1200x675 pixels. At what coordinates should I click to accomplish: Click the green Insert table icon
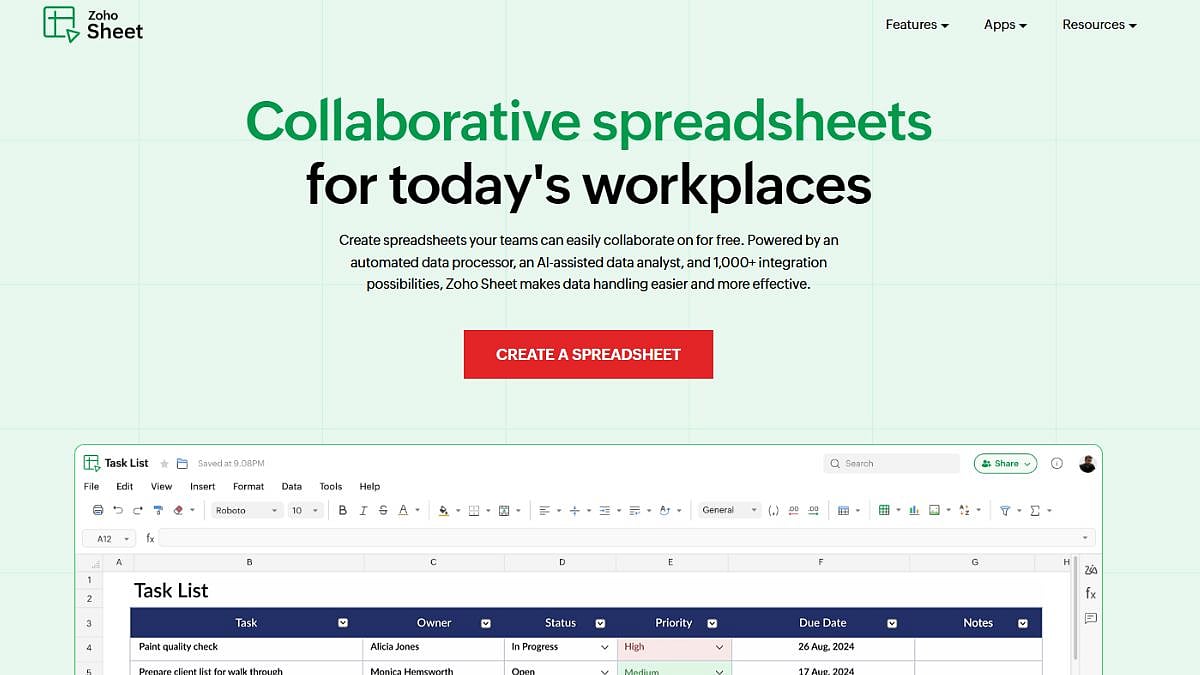click(884, 510)
